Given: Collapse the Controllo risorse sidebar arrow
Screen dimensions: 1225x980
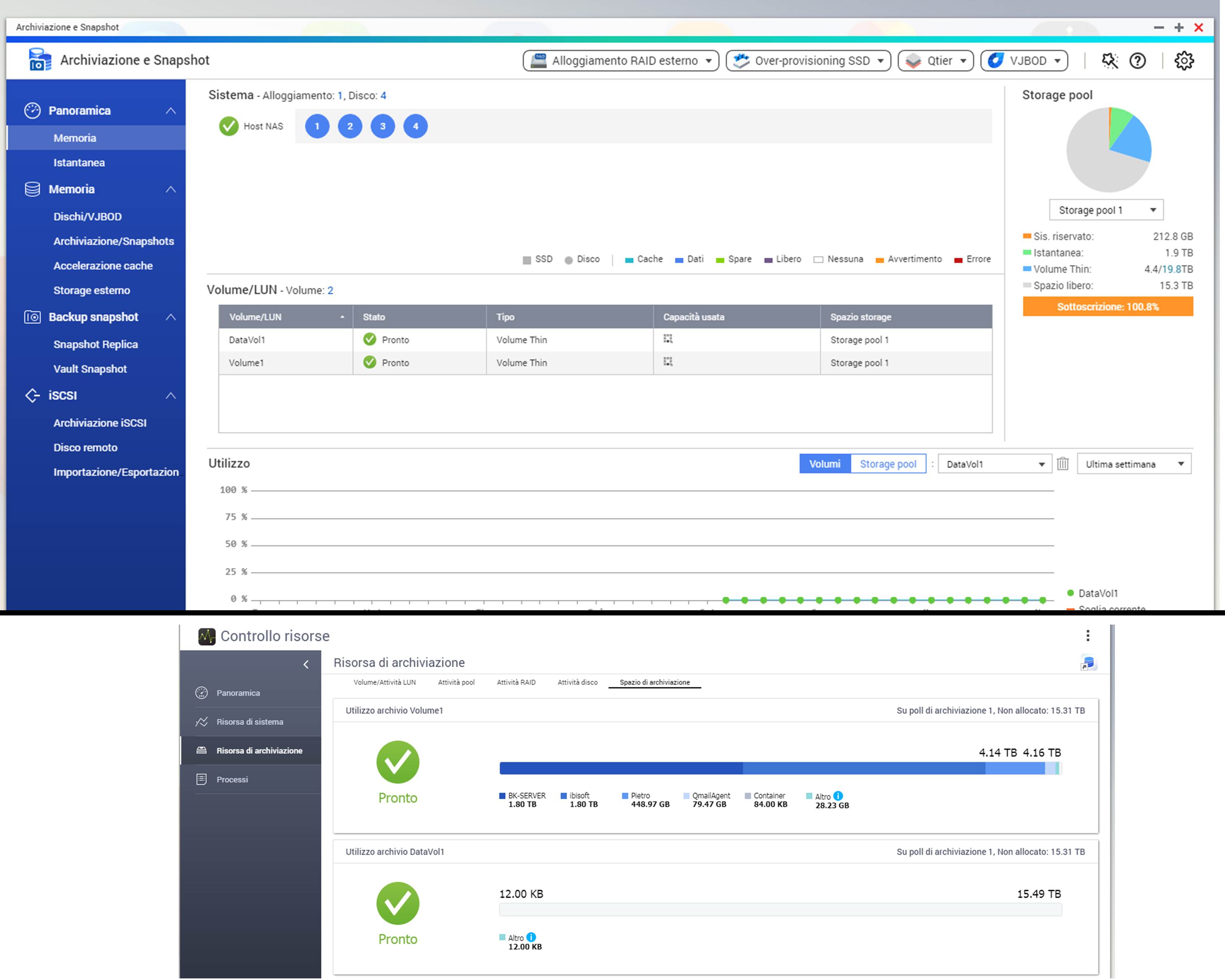Looking at the screenshot, I should tap(306, 664).
